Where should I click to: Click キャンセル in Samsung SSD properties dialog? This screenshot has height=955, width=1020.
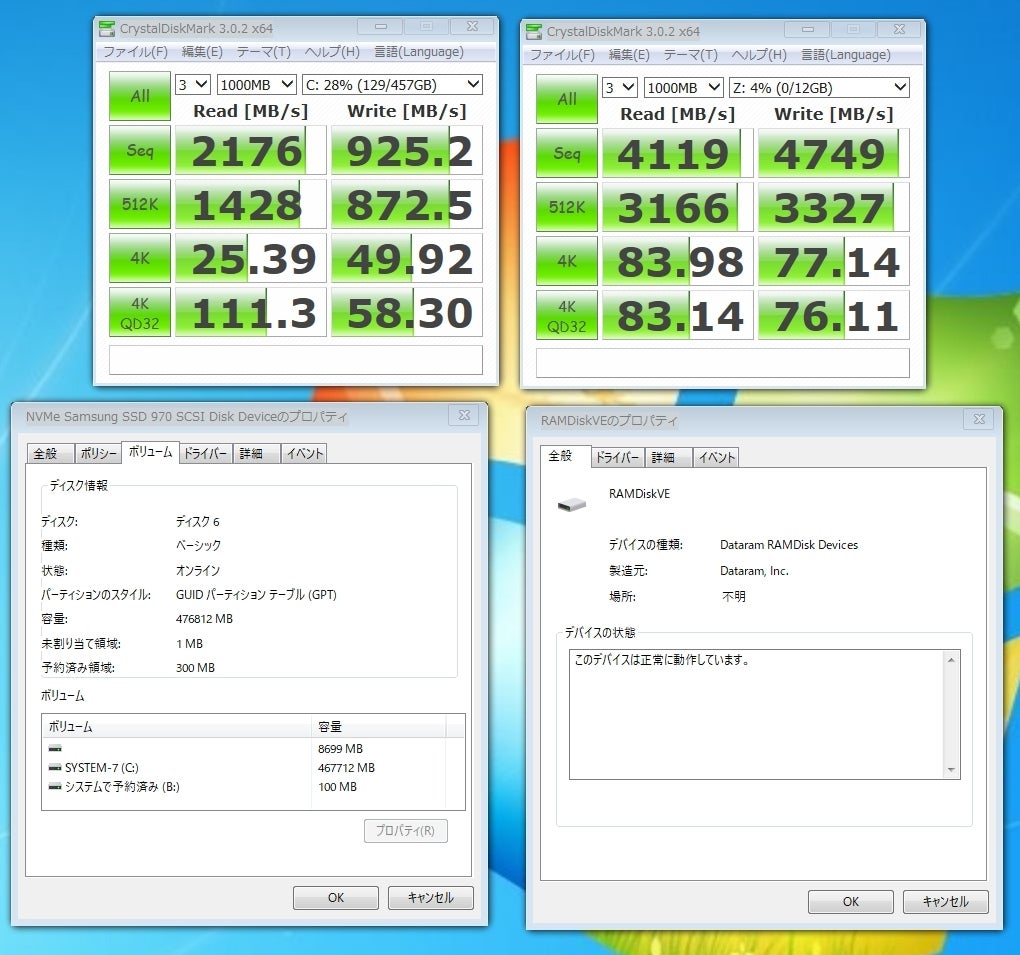click(431, 898)
